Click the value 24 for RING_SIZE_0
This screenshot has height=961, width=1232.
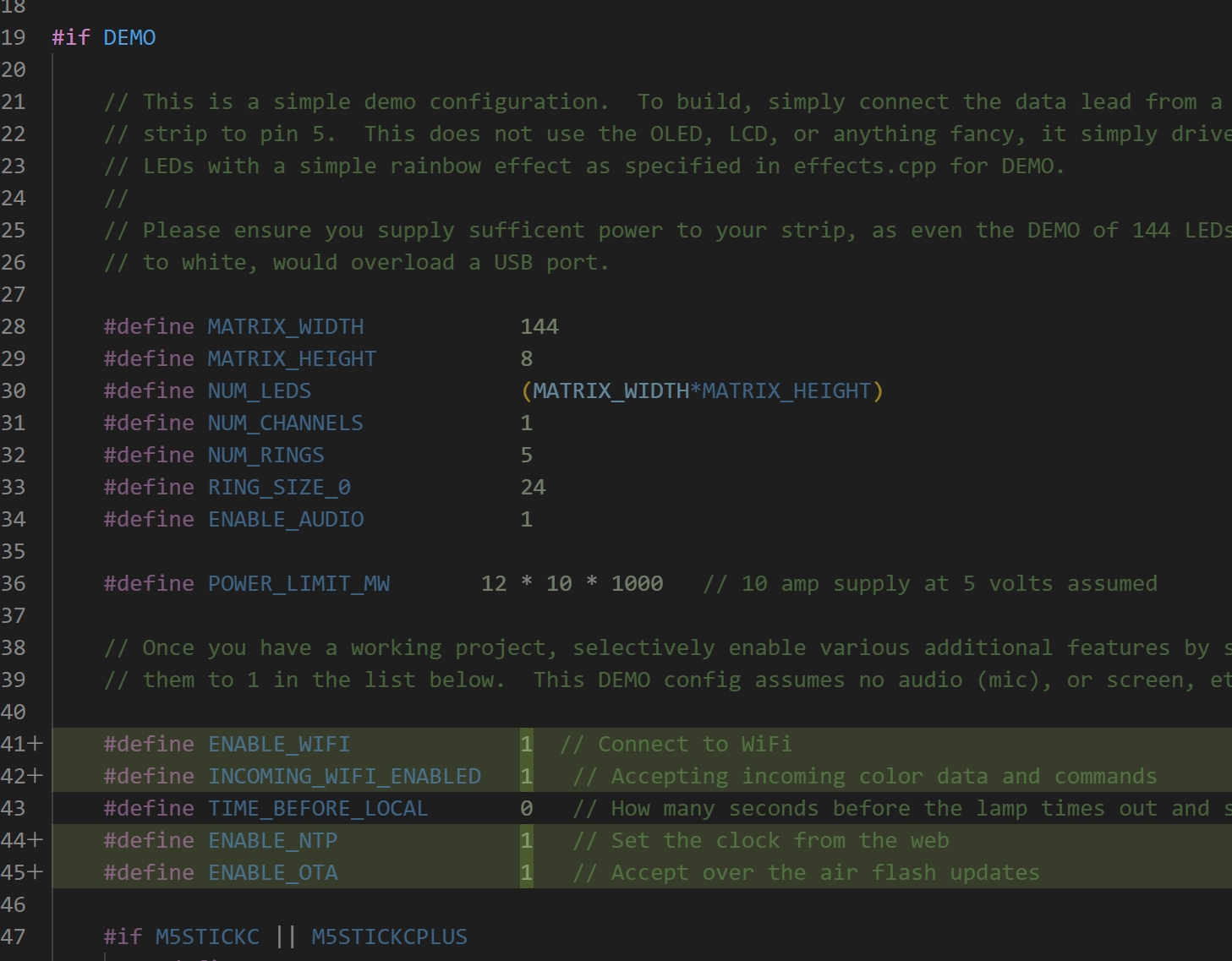coord(534,488)
